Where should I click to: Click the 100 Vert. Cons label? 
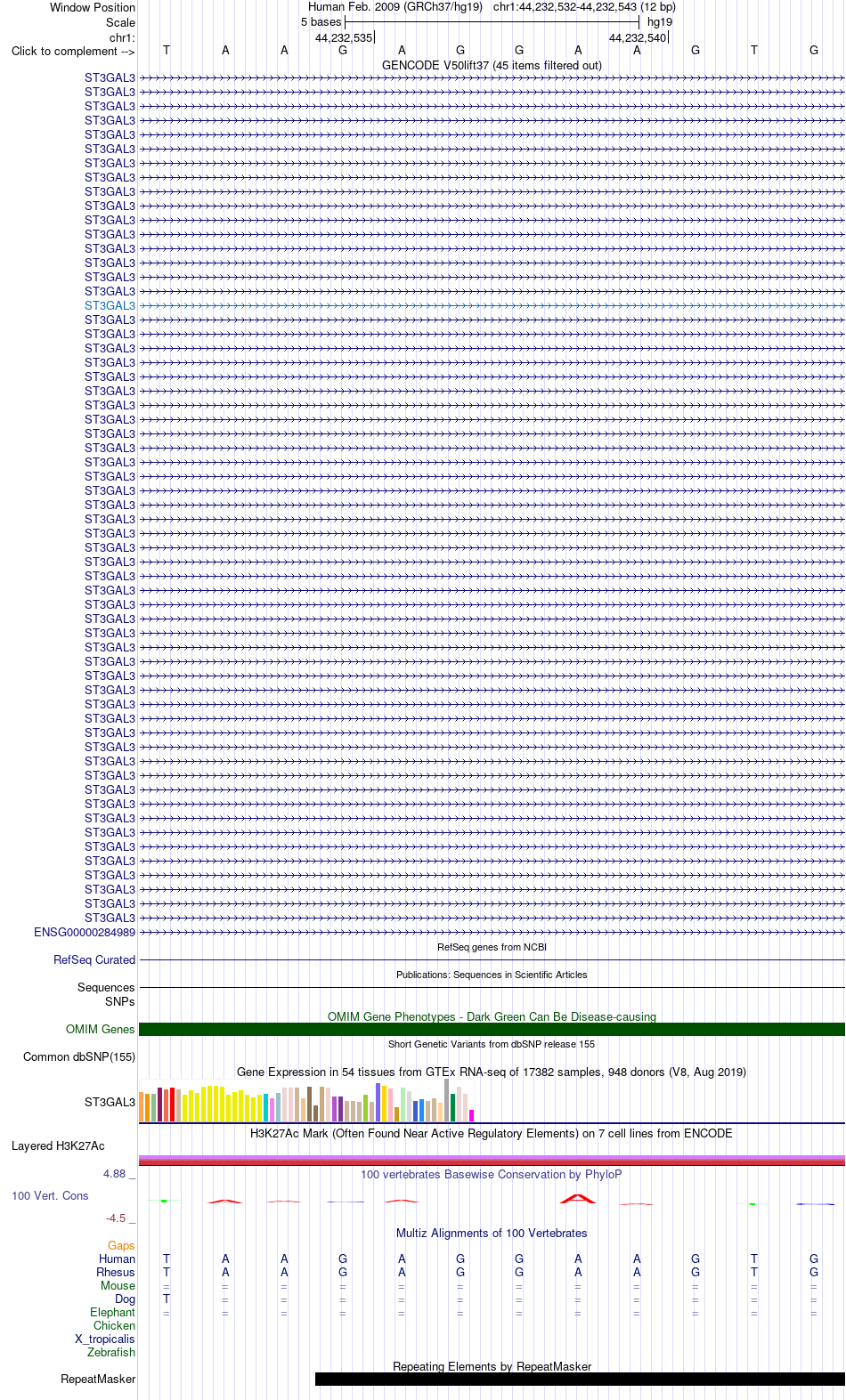(50, 1195)
